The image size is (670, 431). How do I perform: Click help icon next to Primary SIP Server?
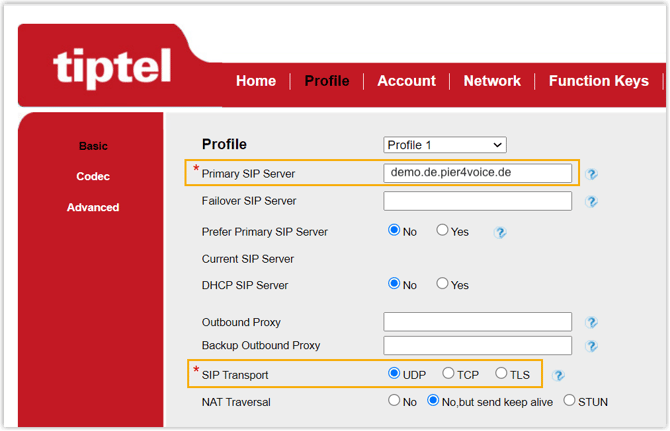pyautogui.click(x=592, y=174)
